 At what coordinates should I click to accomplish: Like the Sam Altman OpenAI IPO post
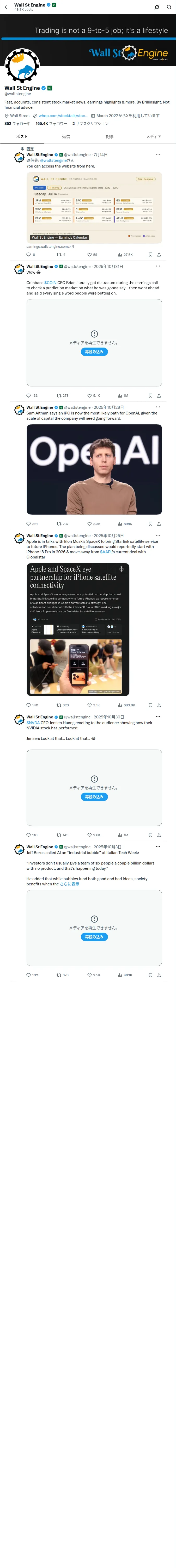click(93, 523)
